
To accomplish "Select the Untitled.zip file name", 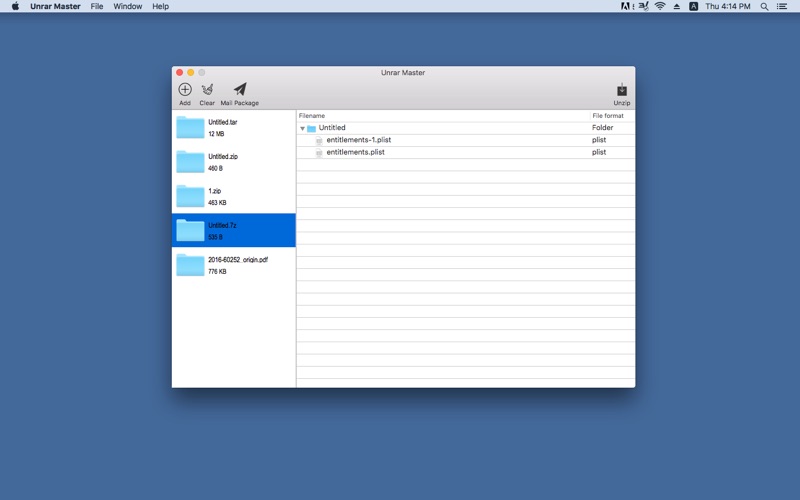I will [x=223, y=157].
